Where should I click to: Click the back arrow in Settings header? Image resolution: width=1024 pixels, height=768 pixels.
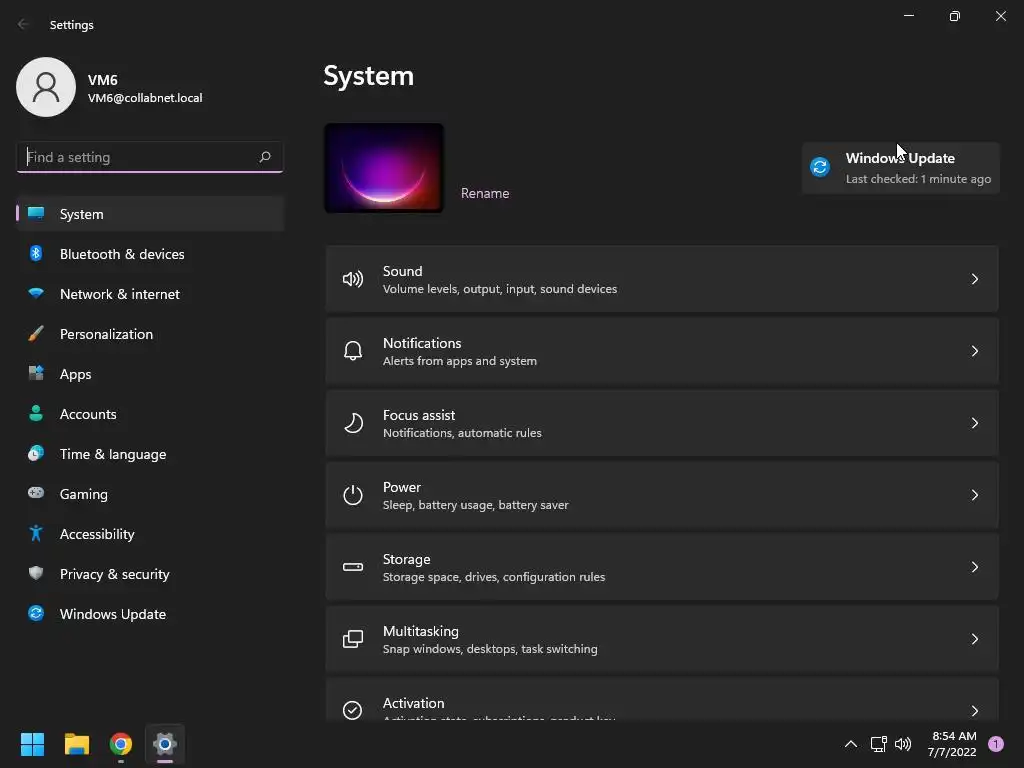[24, 24]
